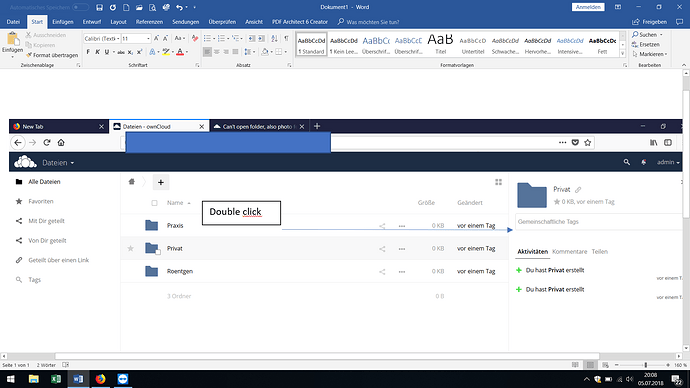This screenshot has height=388, width=690.
Task: Toggle Automatisches Speichern switch
Action: [x=80, y=7]
